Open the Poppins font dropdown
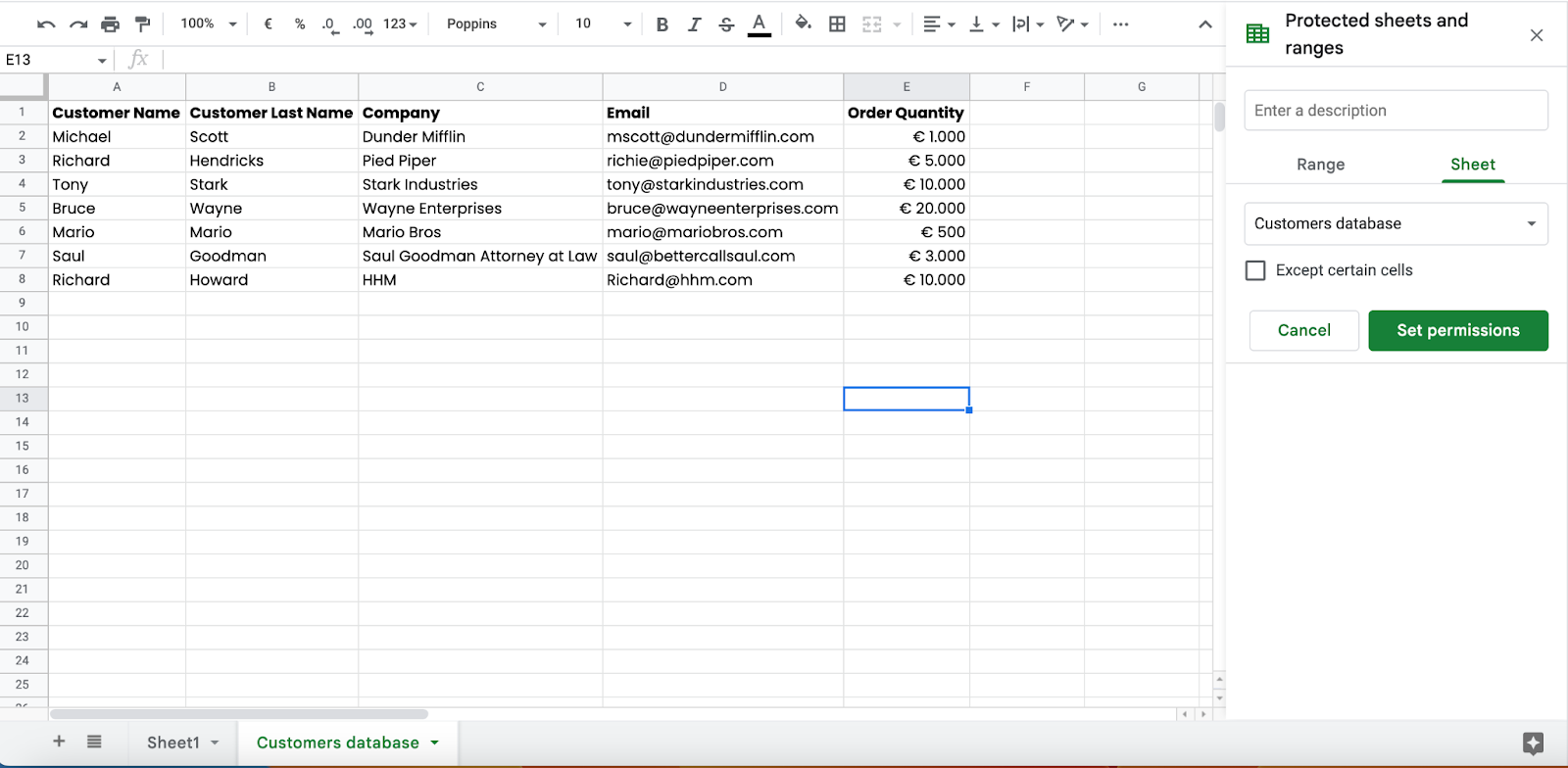Viewport: 1568px width, 768px height. (496, 24)
